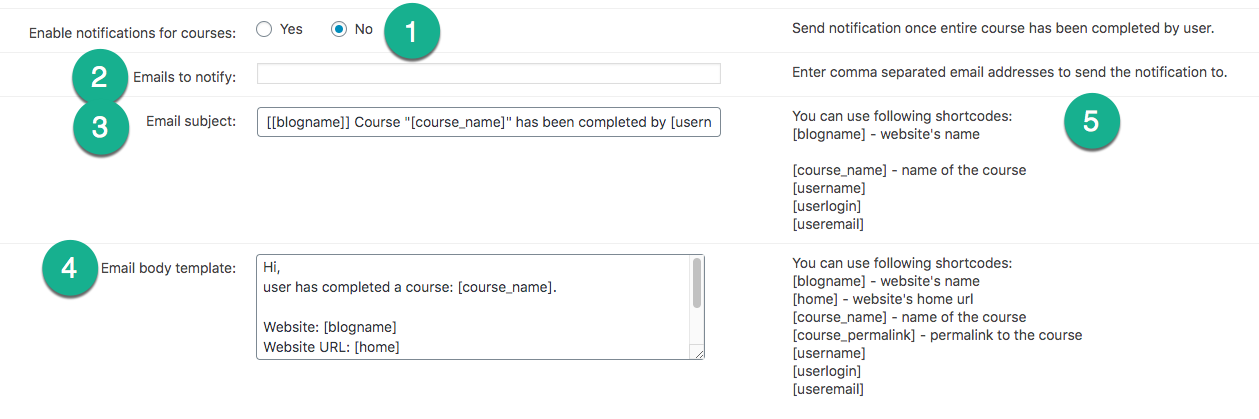Select Yes for course notifications
This screenshot has height=419, width=1259.
pos(264,29)
